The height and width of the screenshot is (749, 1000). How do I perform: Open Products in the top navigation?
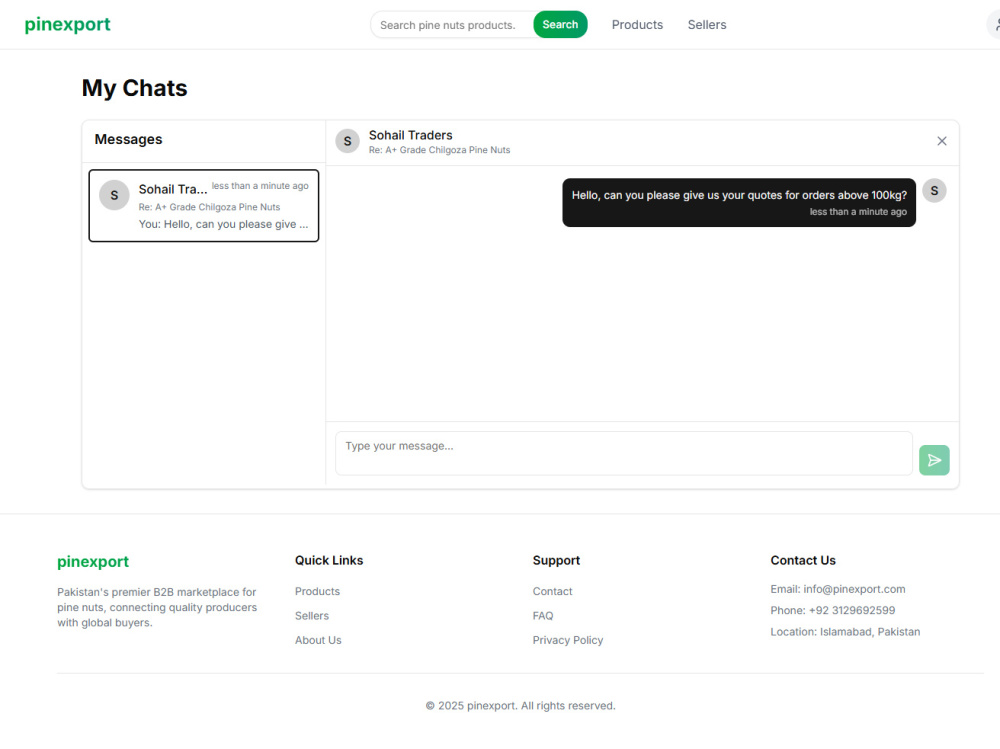pyautogui.click(x=637, y=25)
